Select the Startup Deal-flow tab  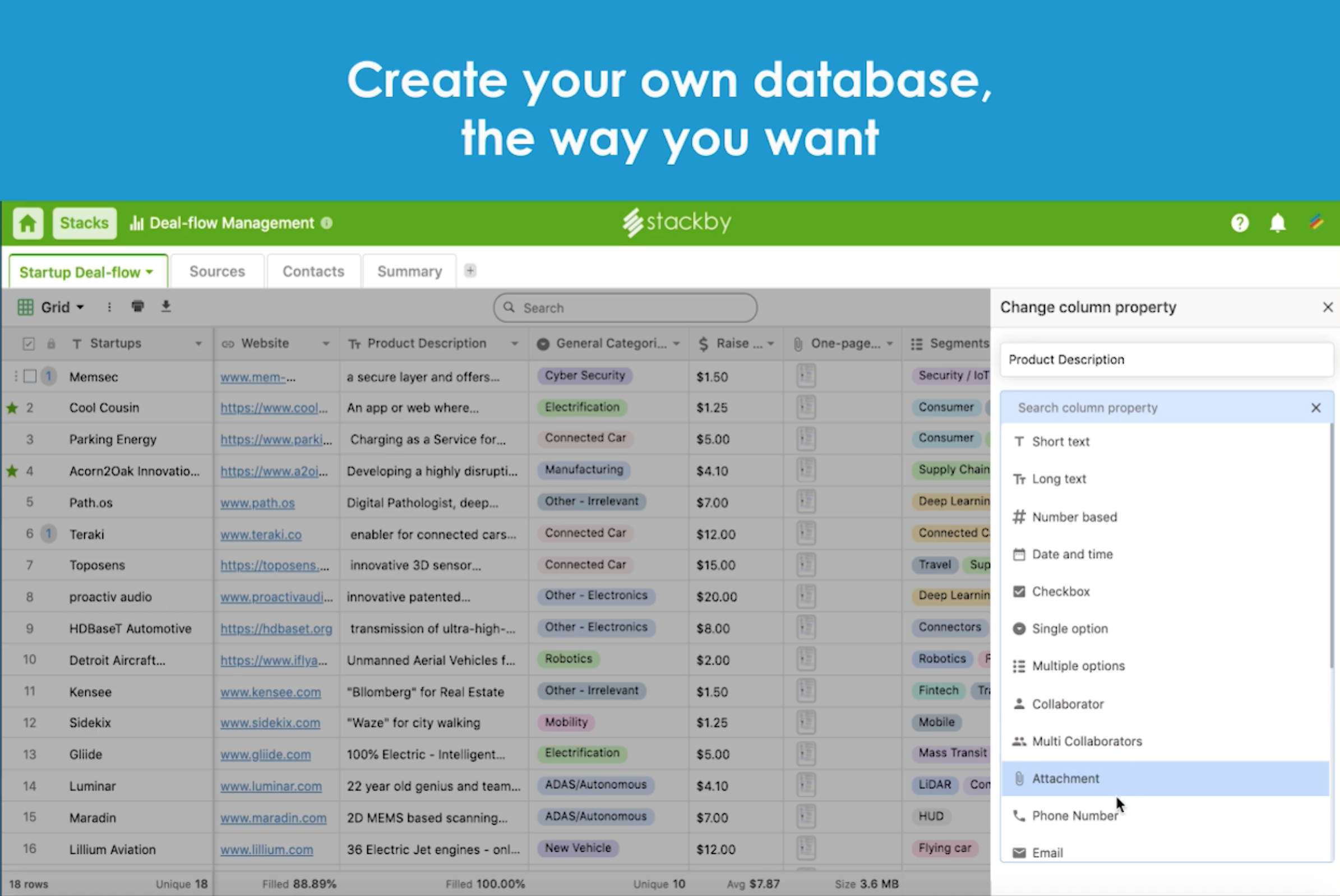[x=87, y=272]
